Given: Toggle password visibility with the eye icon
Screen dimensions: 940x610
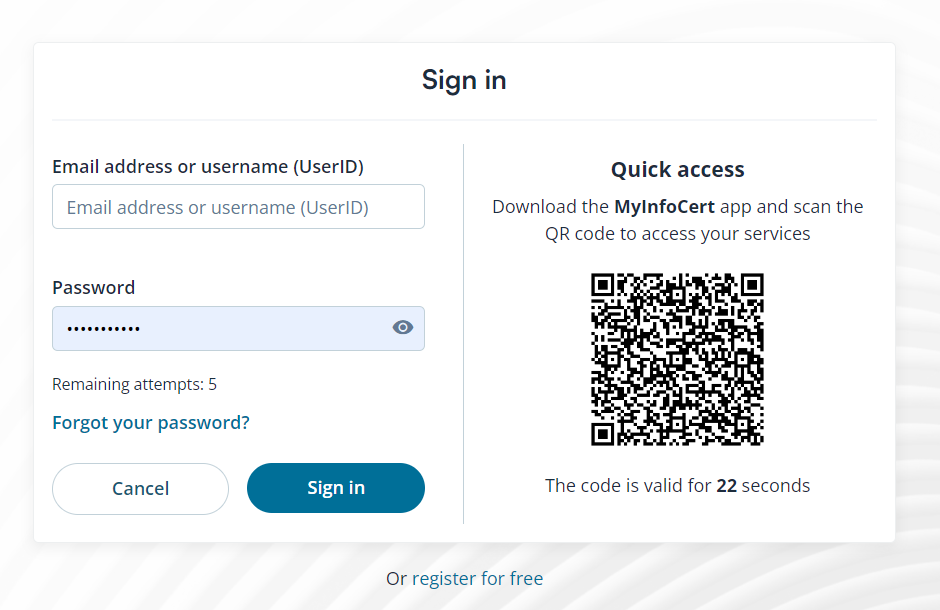Looking at the screenshot, I should point(403,328).
